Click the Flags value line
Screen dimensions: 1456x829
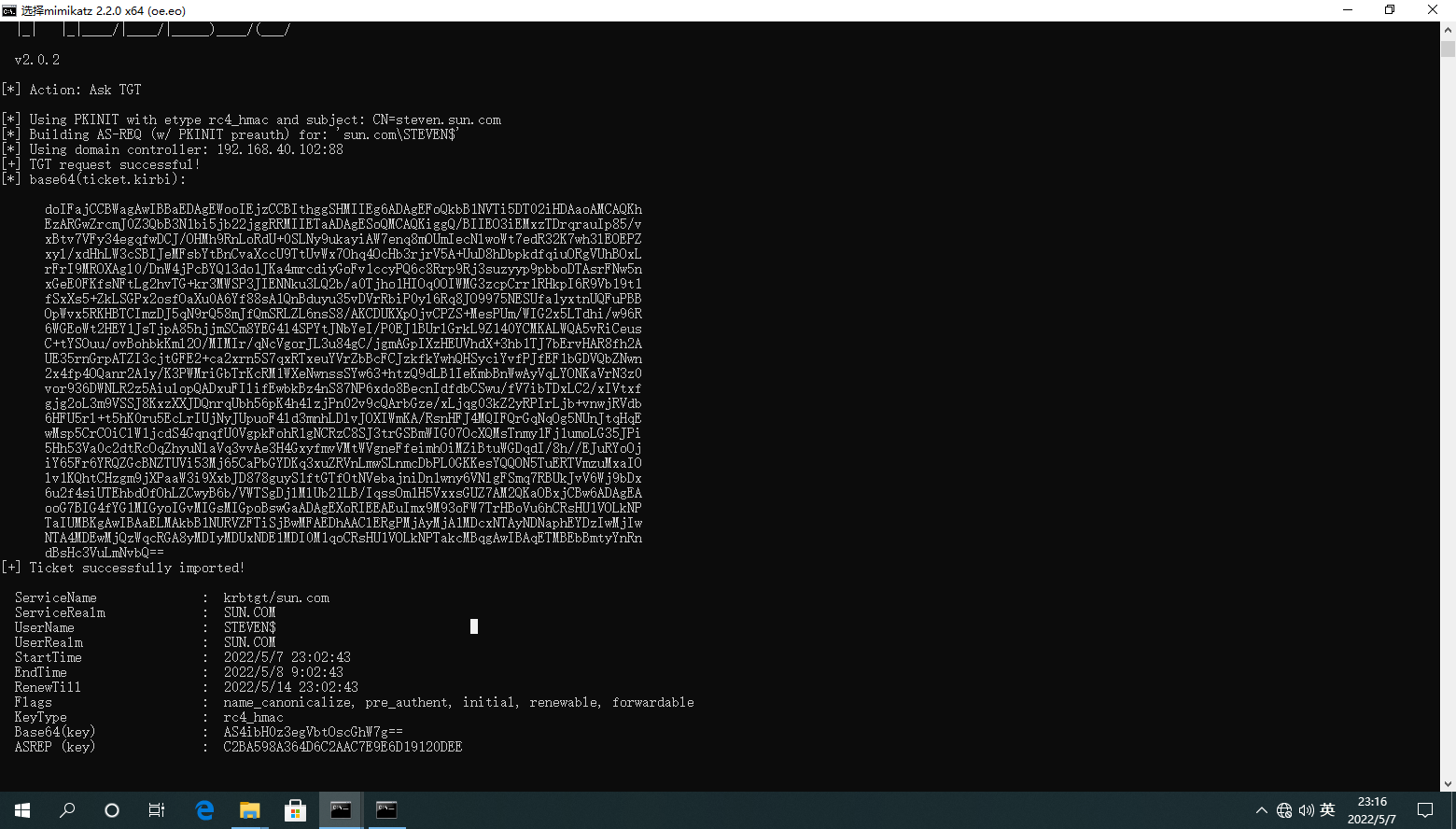458,702
